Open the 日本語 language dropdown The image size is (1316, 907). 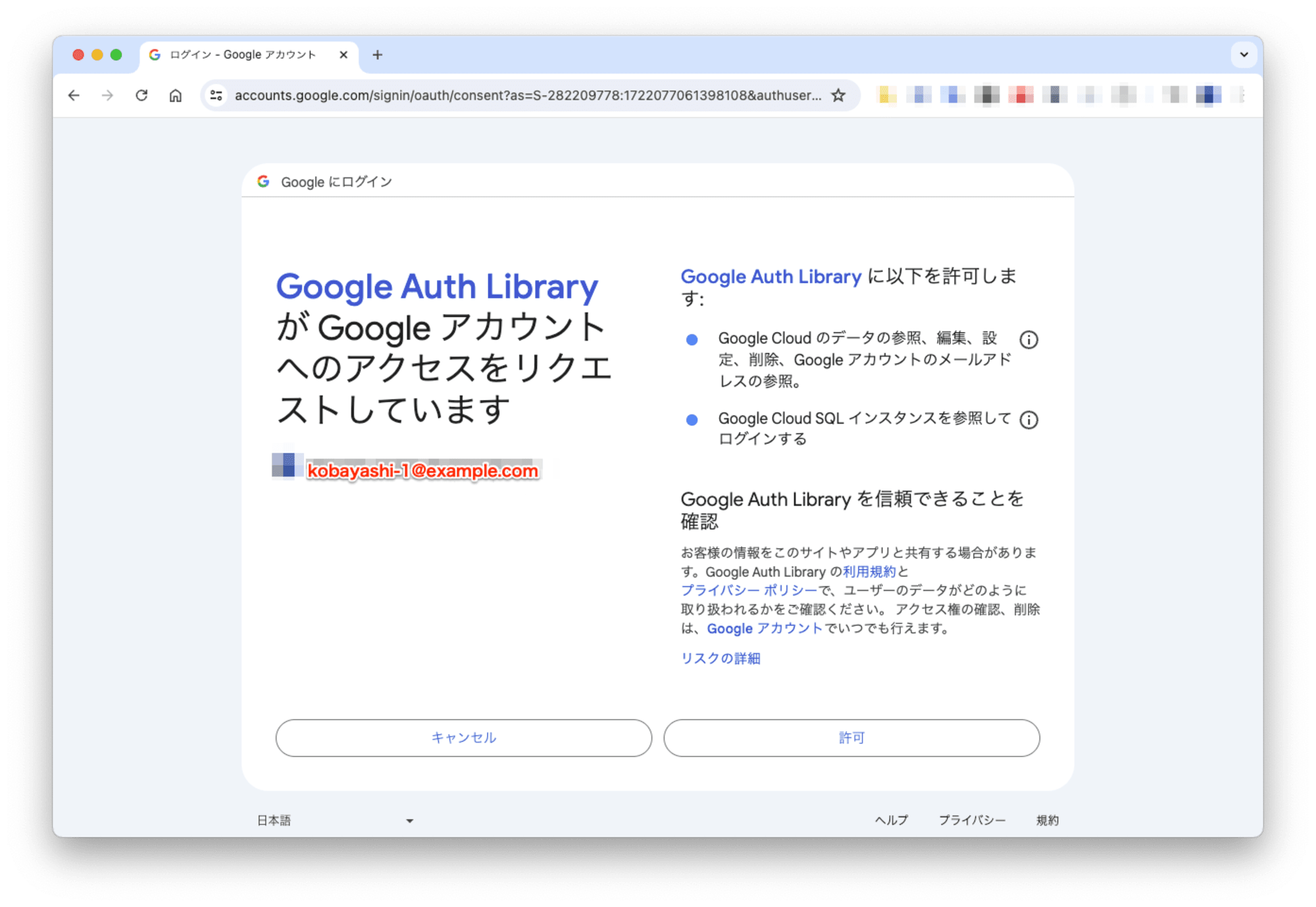(x=335, y=820)
